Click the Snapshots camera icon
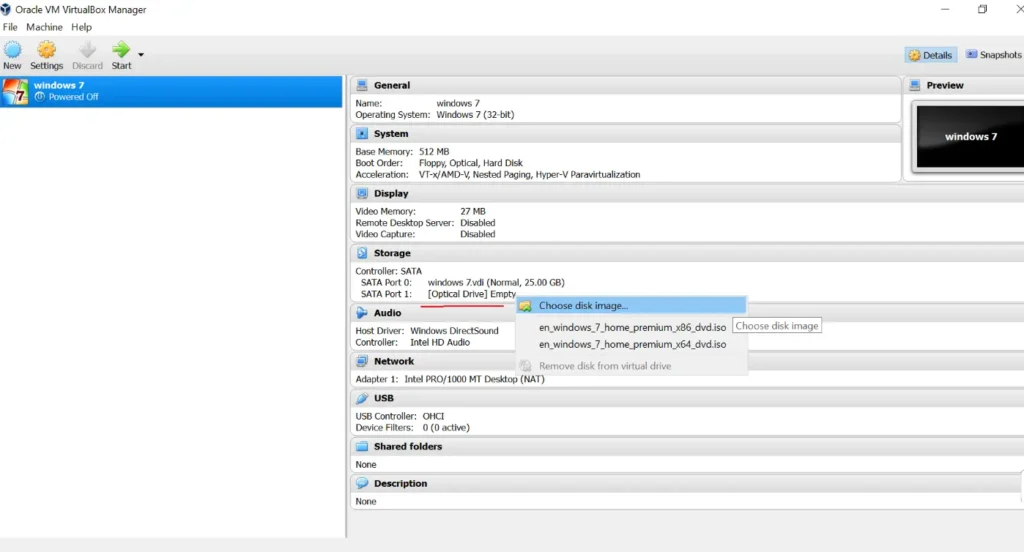This screenshot has height=552, width=1024. (x=972, y=54)
